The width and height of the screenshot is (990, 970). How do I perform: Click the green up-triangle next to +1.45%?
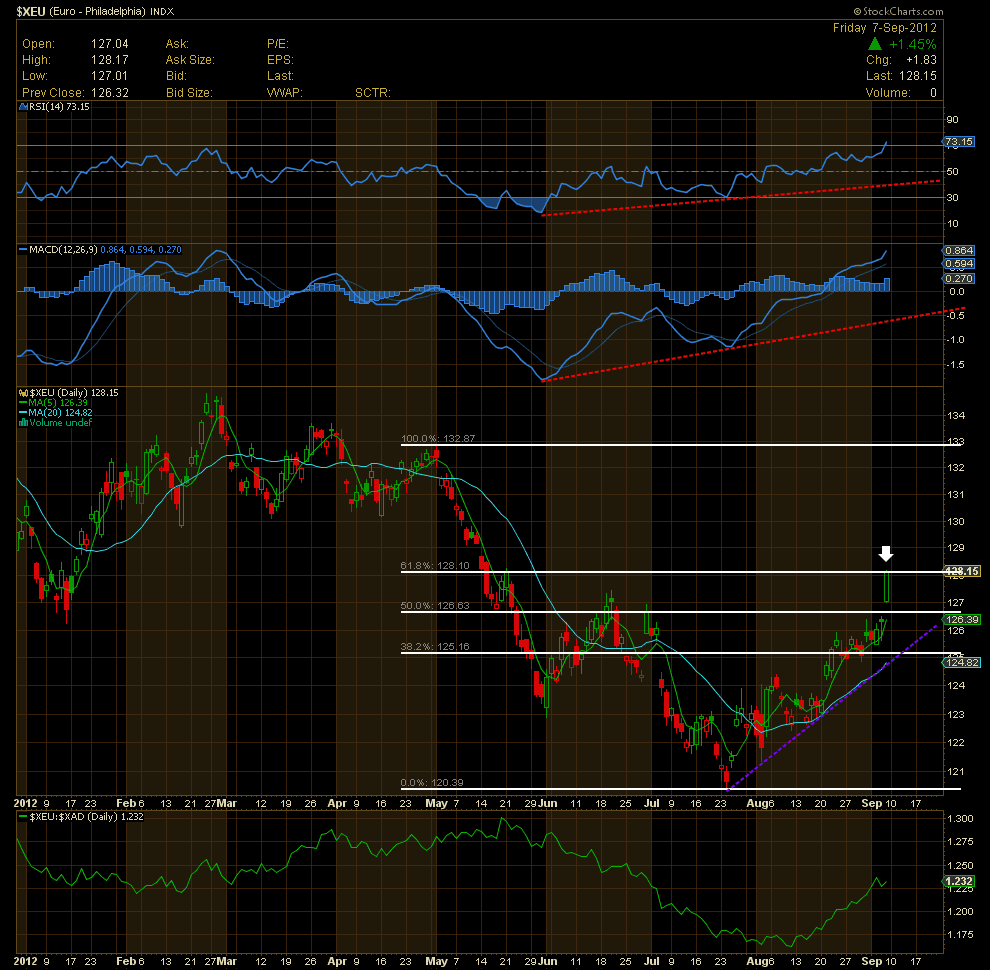[x=874, y=44]
